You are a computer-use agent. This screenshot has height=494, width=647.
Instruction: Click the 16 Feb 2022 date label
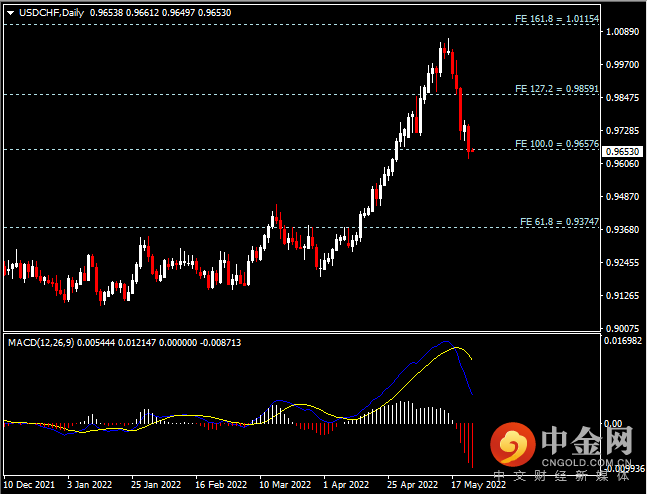pos(221,485)
